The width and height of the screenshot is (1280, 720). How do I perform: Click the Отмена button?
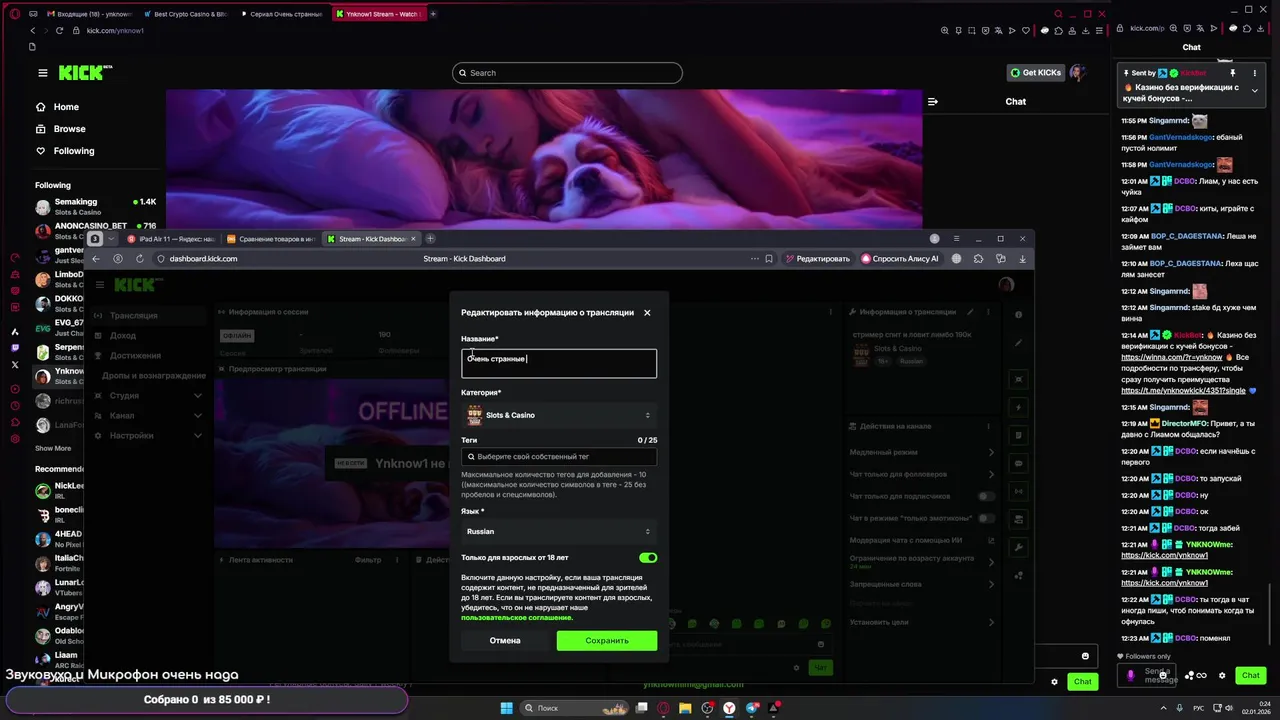[x=505, y=640]
